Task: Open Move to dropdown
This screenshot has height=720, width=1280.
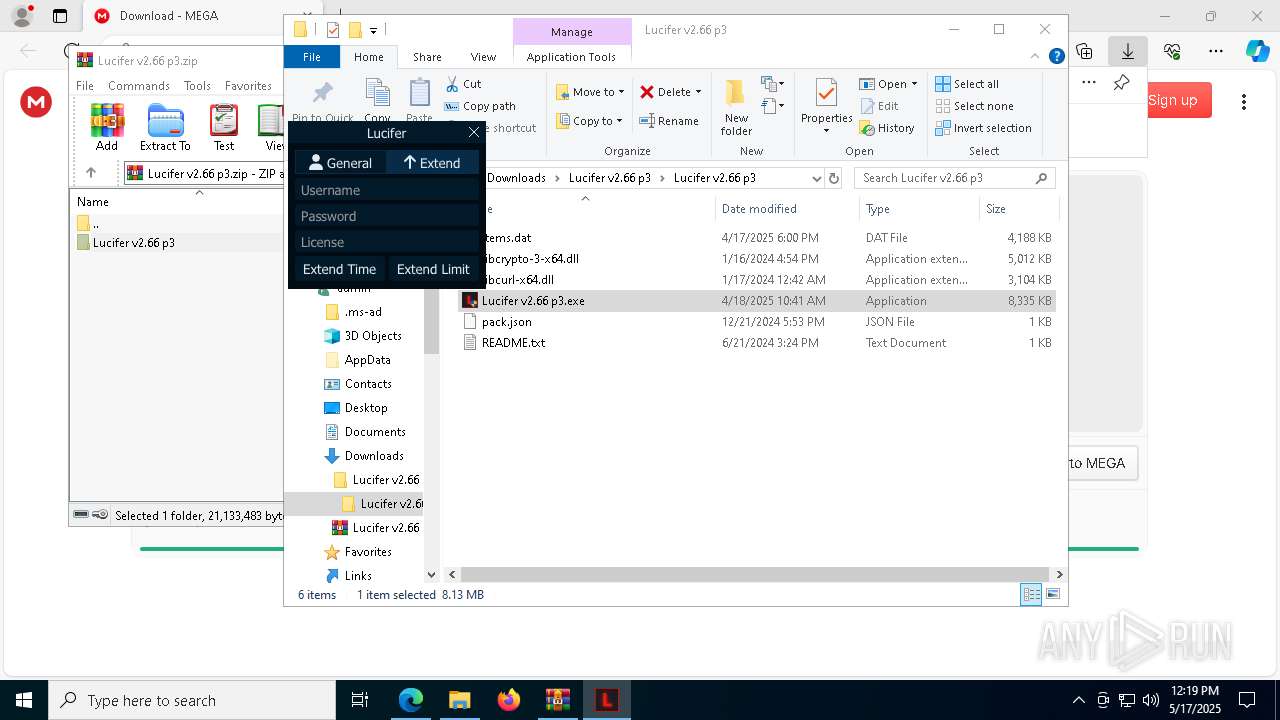Action: [x=590, y=92]
